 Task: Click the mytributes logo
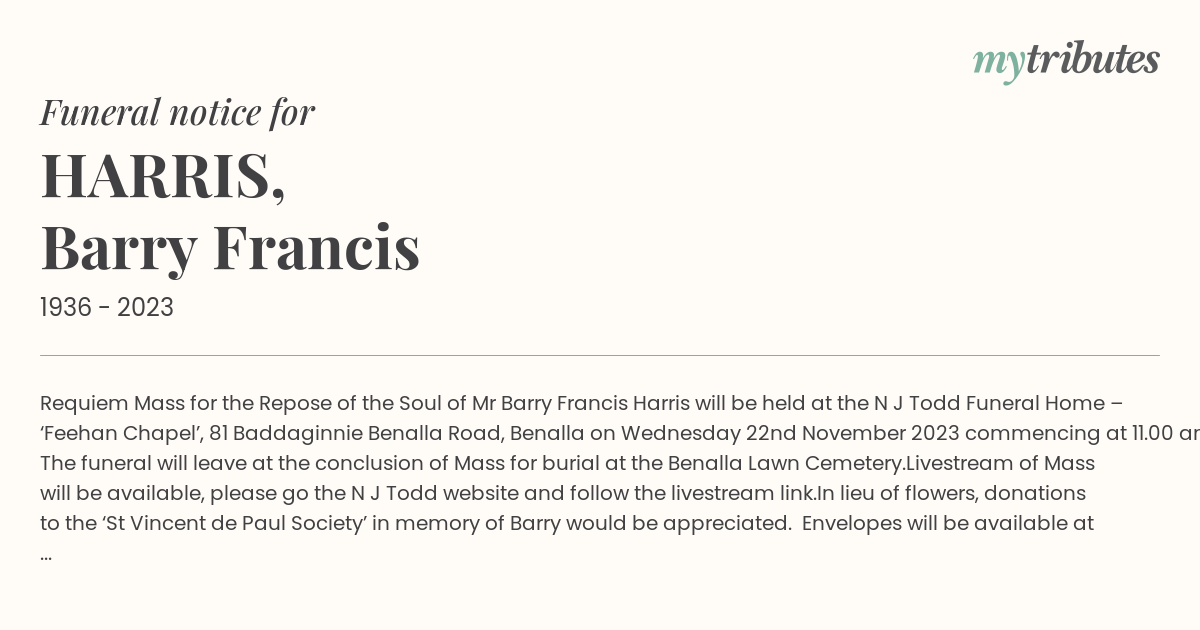1066,61
